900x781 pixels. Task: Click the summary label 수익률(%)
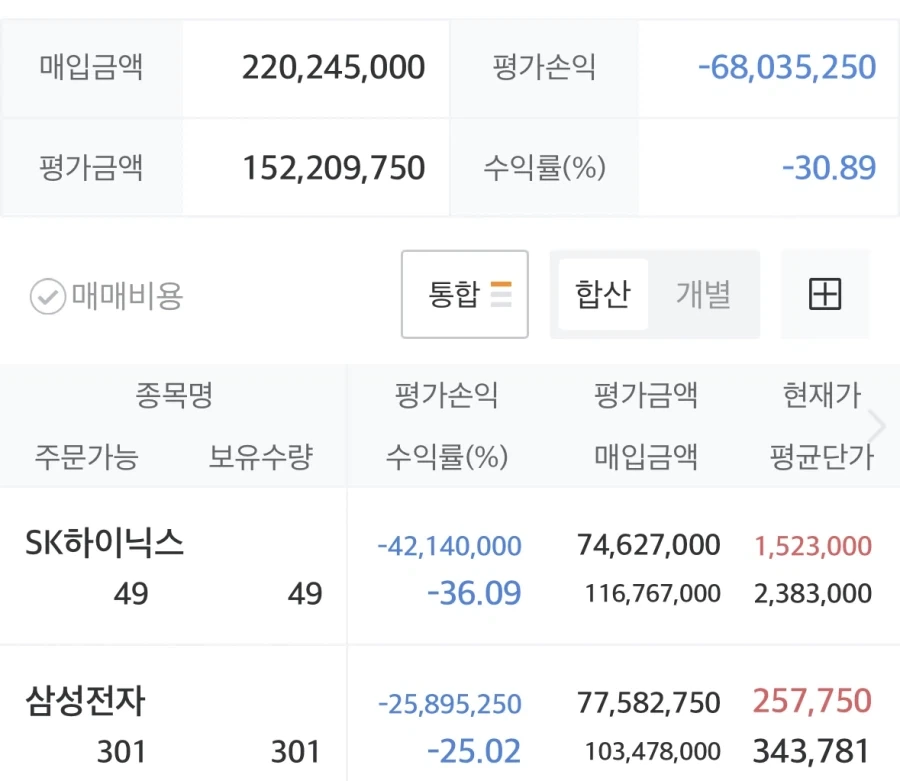[544, 168]
